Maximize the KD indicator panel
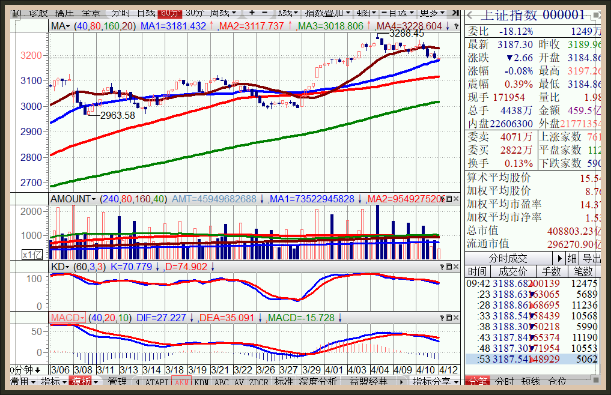The height and width of the screenshot is (395, 611). click(x=449, y=267)
